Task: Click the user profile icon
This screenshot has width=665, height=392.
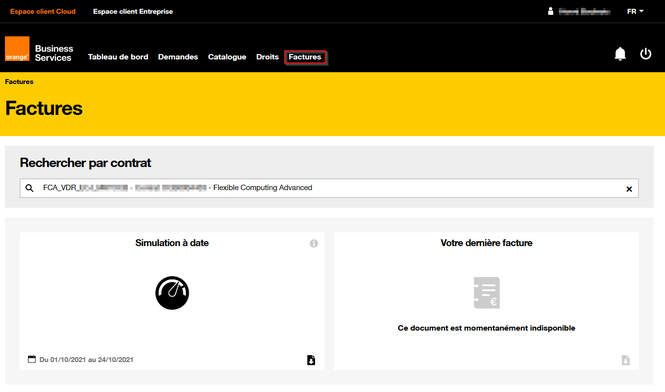Action: point(550,11)
